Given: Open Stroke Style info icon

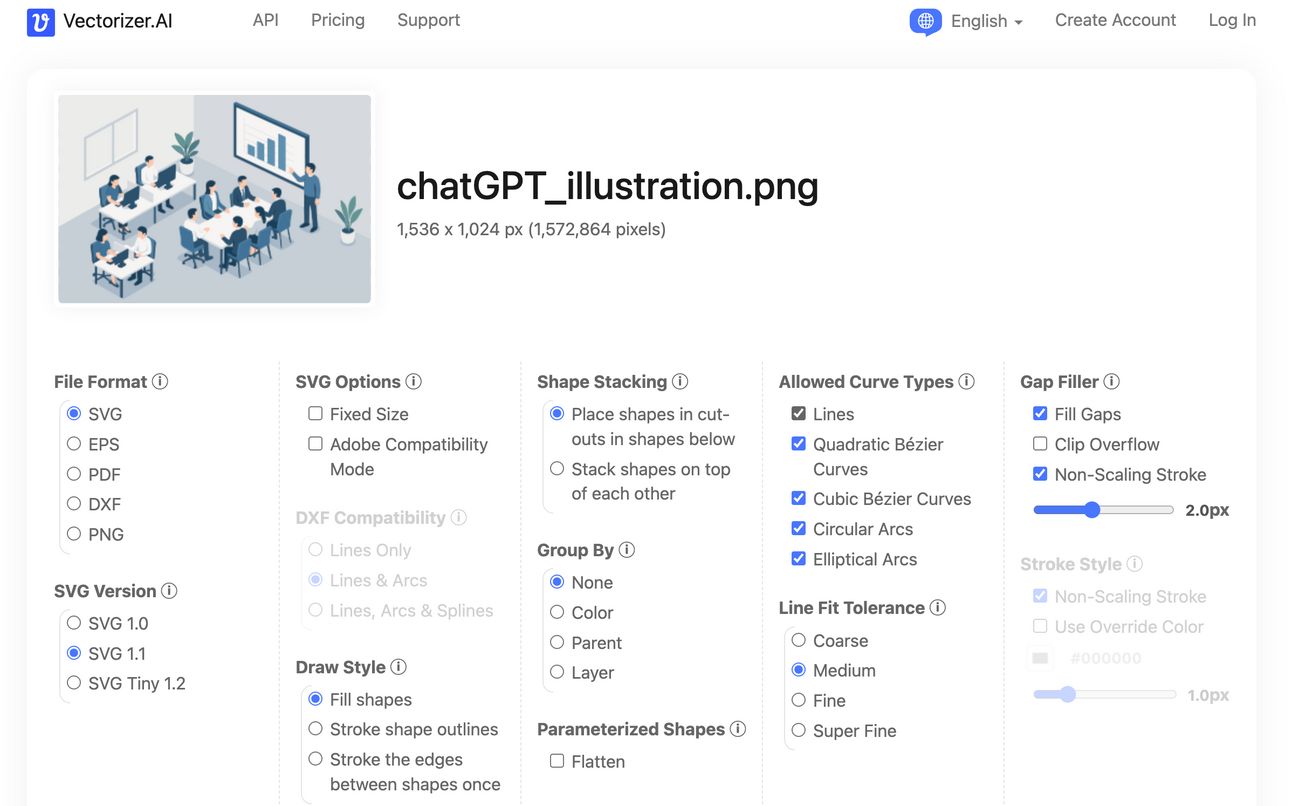Looking at the screenshot, I should tap(1134, 563).
